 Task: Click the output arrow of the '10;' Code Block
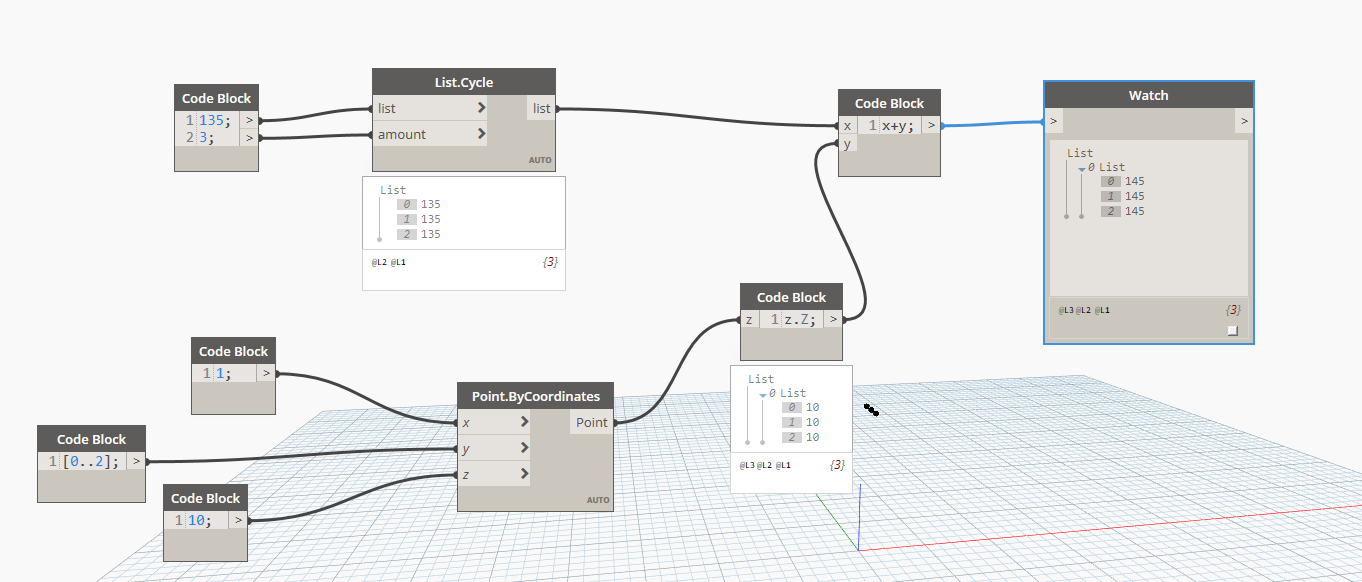(x=238, y=520)
